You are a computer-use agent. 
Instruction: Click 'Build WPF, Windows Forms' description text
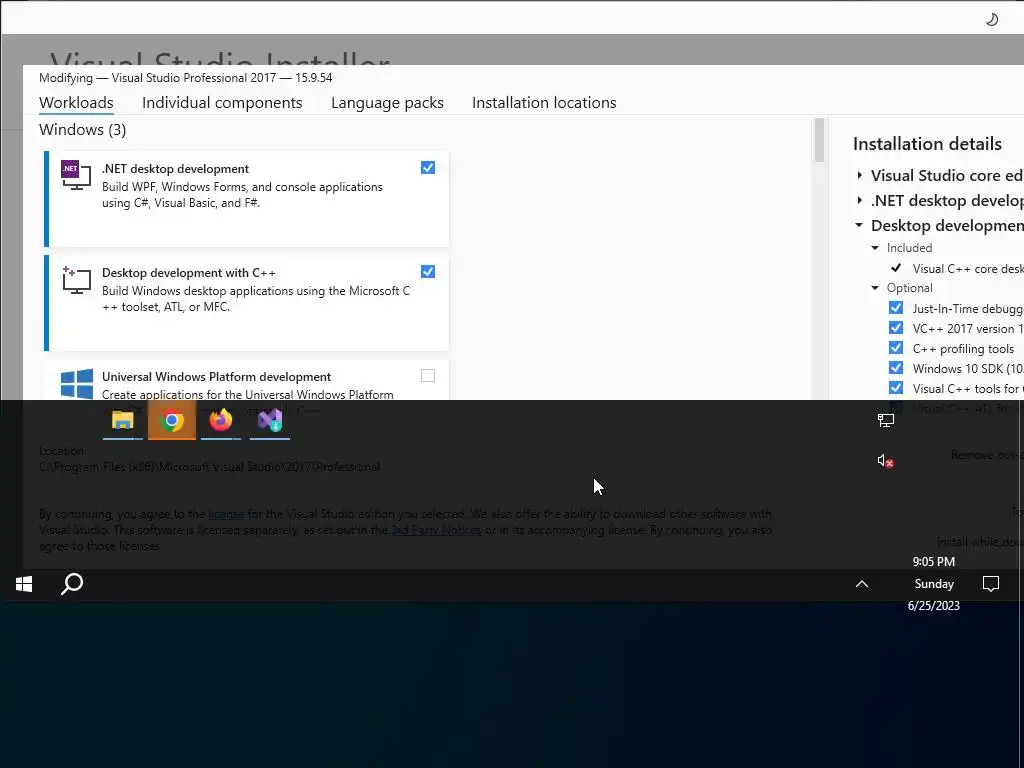(242, 195)
